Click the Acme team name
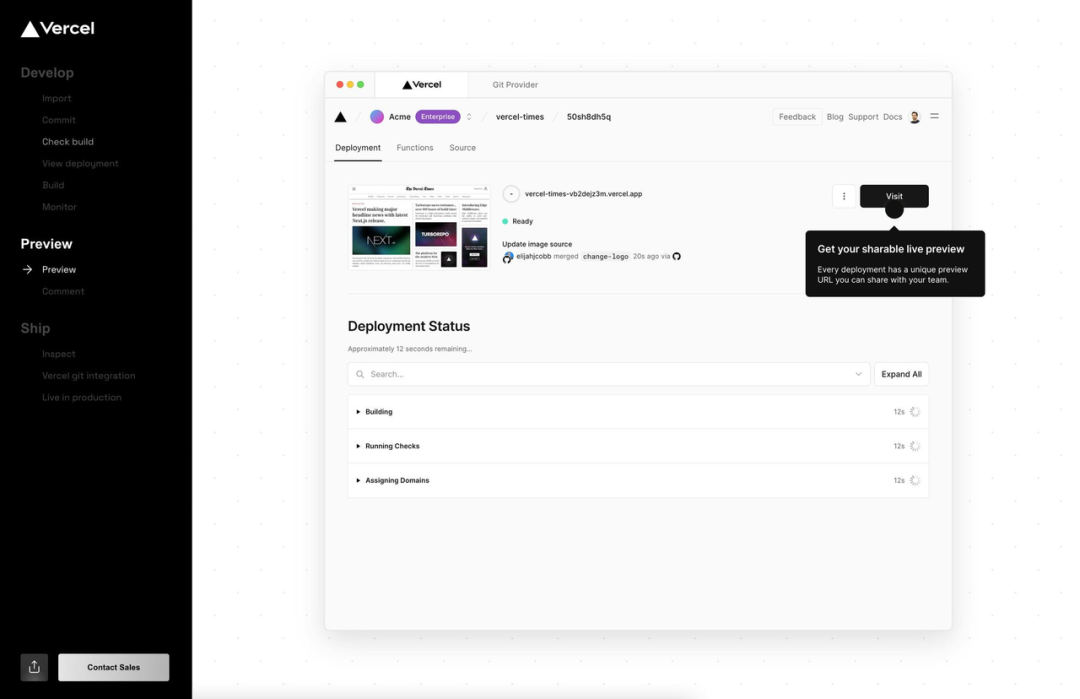Image resolution: width=1080 pixels, height=699 pixels. (399, 117)
